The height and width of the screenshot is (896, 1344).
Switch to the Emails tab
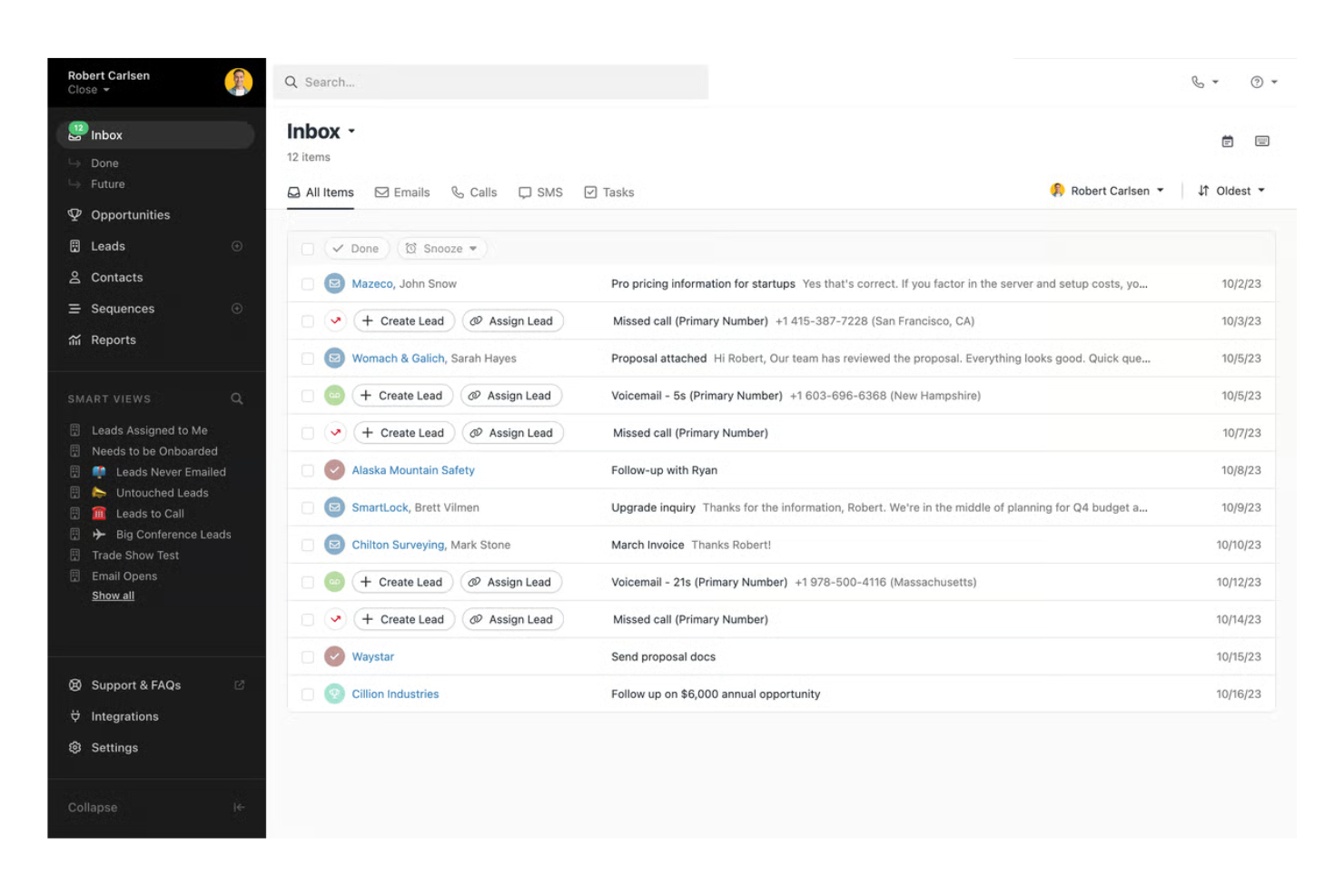[402, 192]
